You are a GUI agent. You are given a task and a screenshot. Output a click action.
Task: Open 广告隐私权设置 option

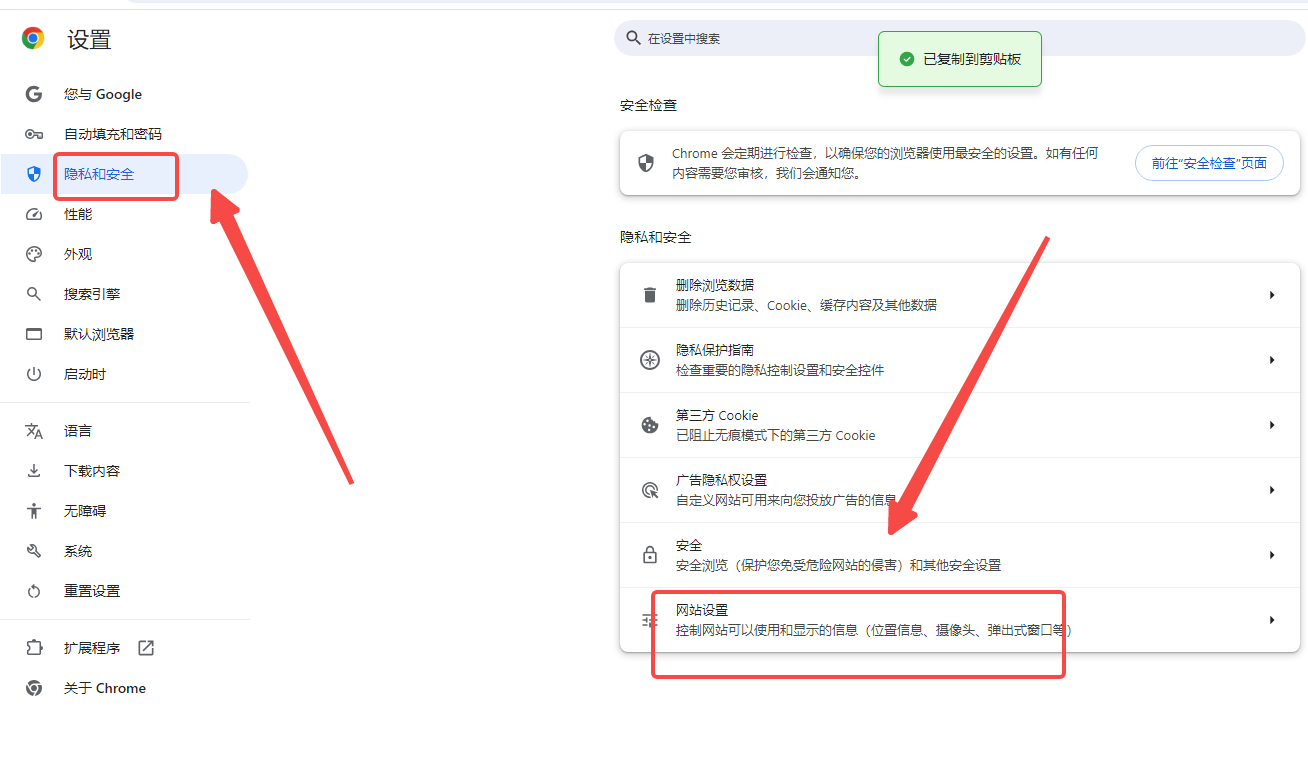[960, 490]
